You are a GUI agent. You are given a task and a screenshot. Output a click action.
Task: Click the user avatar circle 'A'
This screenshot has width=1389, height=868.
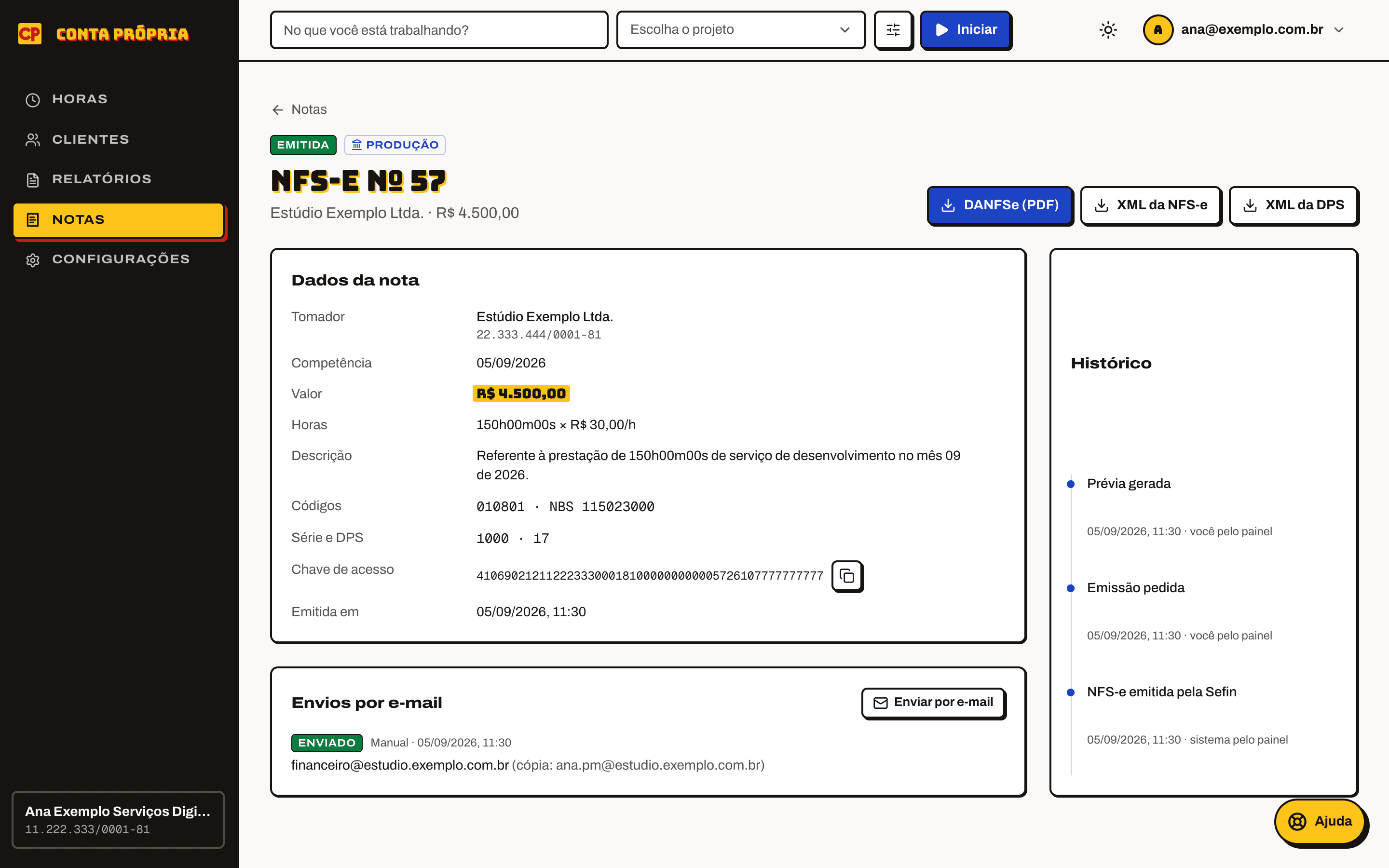tap(1158, 30)
